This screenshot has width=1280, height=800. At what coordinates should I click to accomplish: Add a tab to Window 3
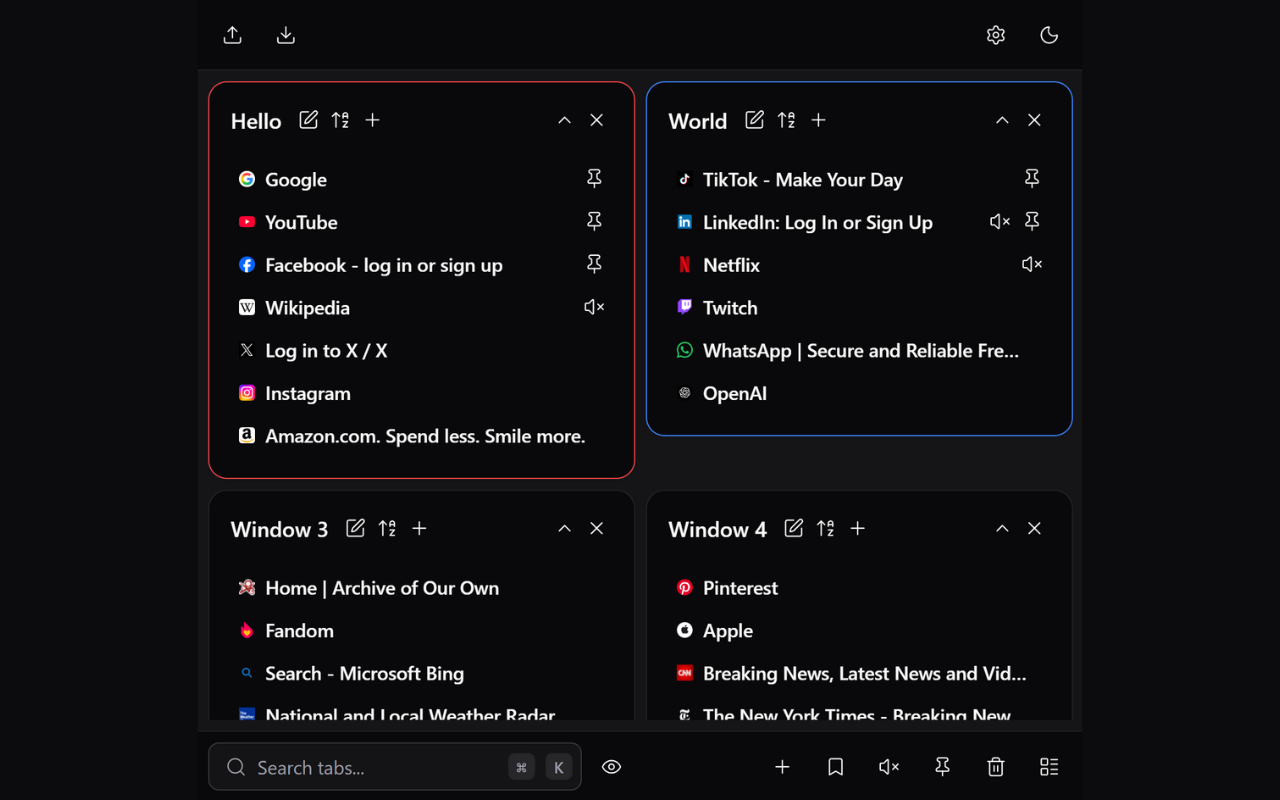pyautogui.click(x=419, y=528)
